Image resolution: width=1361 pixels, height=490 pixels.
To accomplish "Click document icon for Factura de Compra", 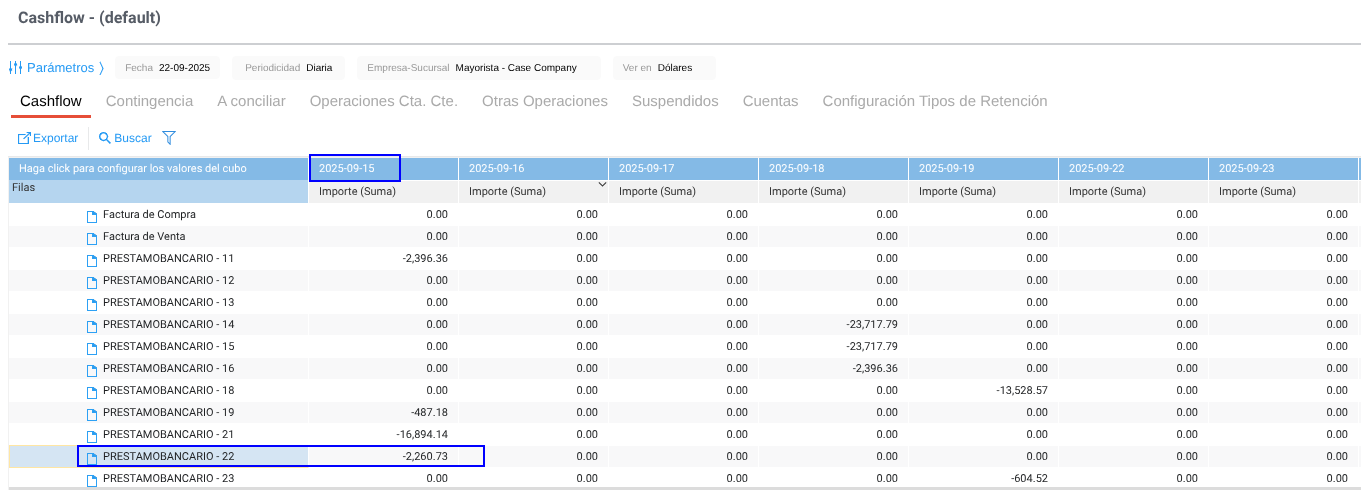I will pos(92,215).
